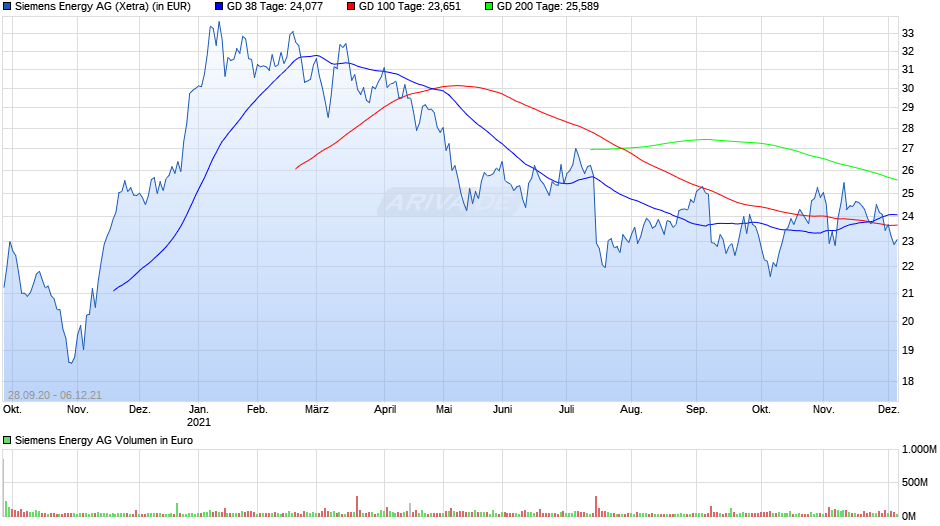Screen dimensions: 940x526
Task: Click the '0M' volume axis label
Action: click(909, 516)
